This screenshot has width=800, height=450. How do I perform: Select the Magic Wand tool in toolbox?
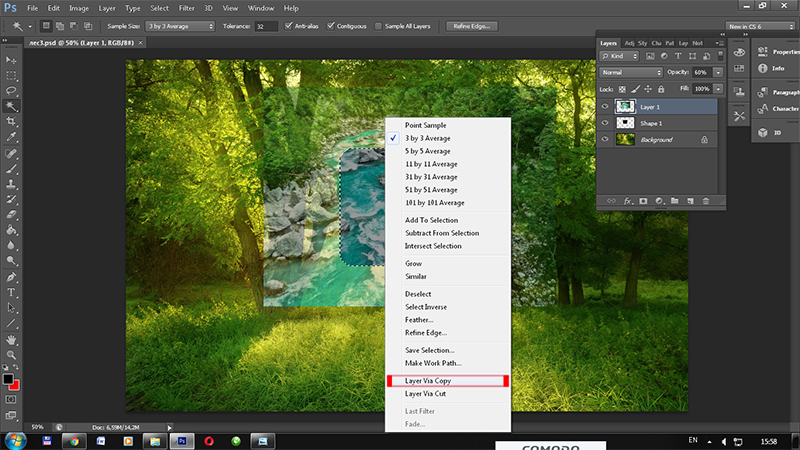tap(11, 106)
